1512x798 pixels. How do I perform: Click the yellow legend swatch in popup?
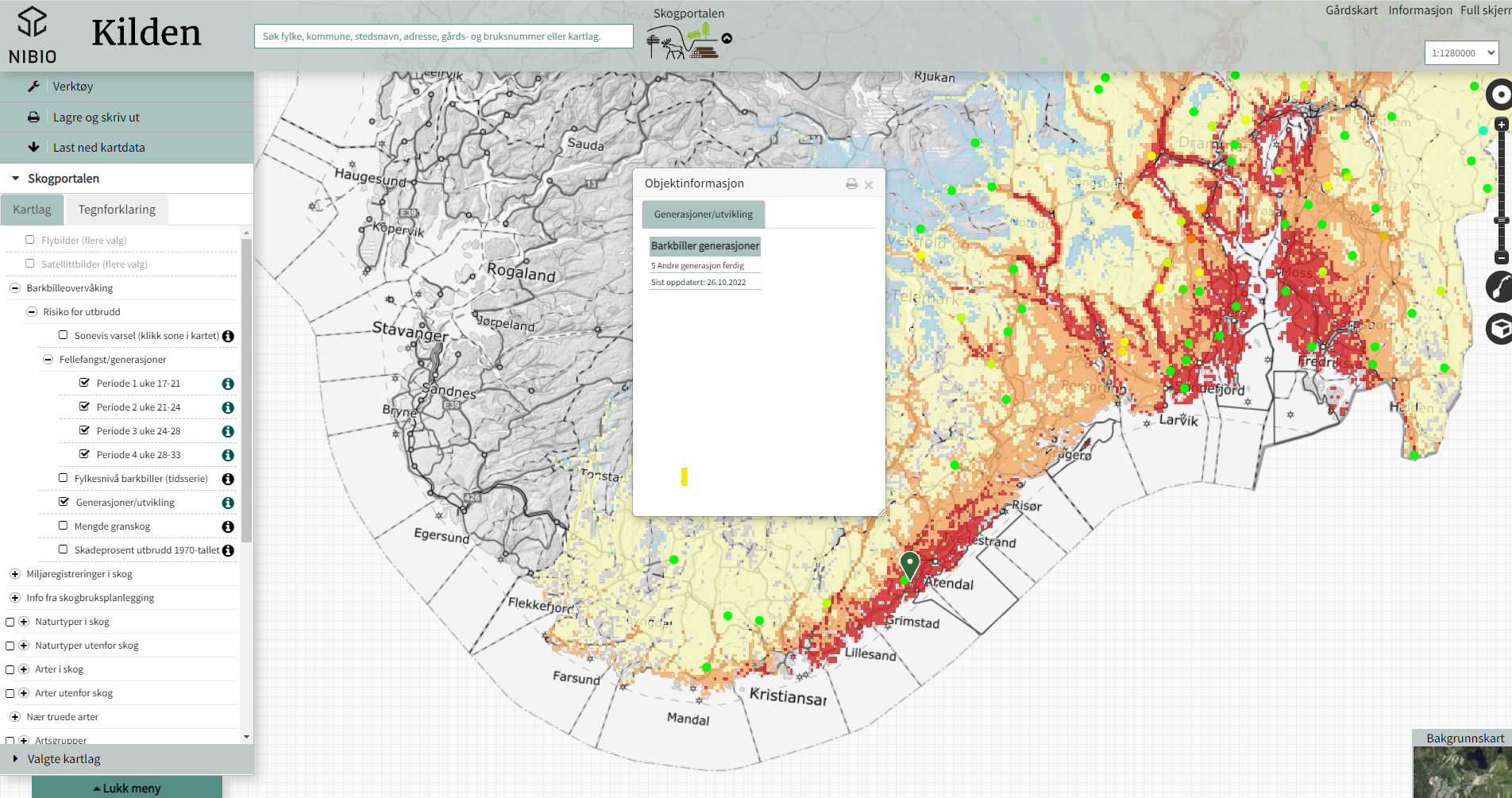(685, 476)
